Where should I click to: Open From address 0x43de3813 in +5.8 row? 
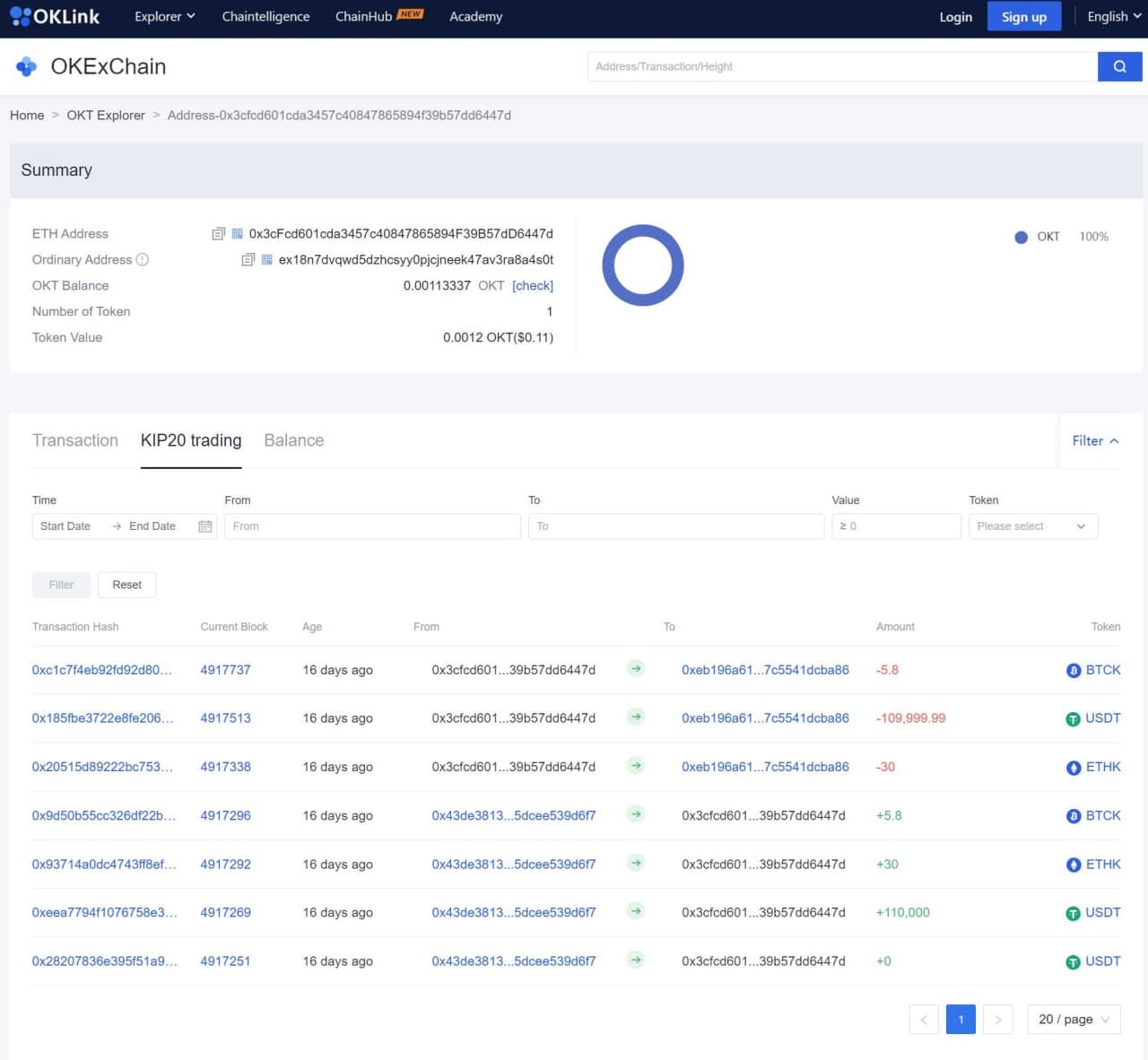[x=514, y=815]
